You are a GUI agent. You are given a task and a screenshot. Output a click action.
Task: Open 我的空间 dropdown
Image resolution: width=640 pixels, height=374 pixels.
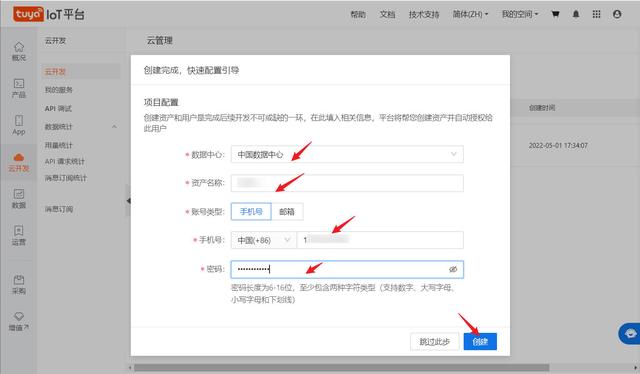pos(520,14)
